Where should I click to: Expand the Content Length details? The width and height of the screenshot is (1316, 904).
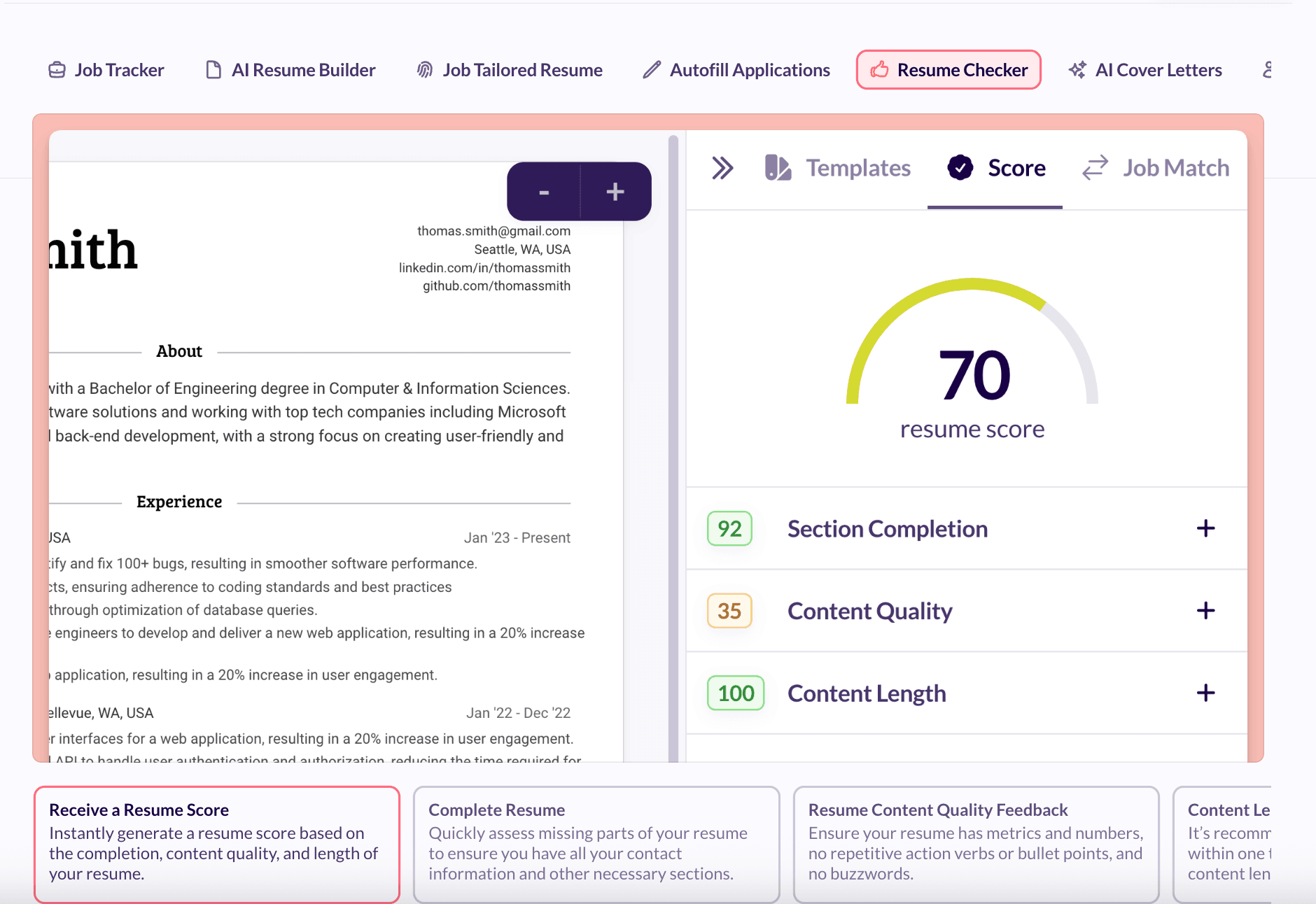tap(1205, 693)
